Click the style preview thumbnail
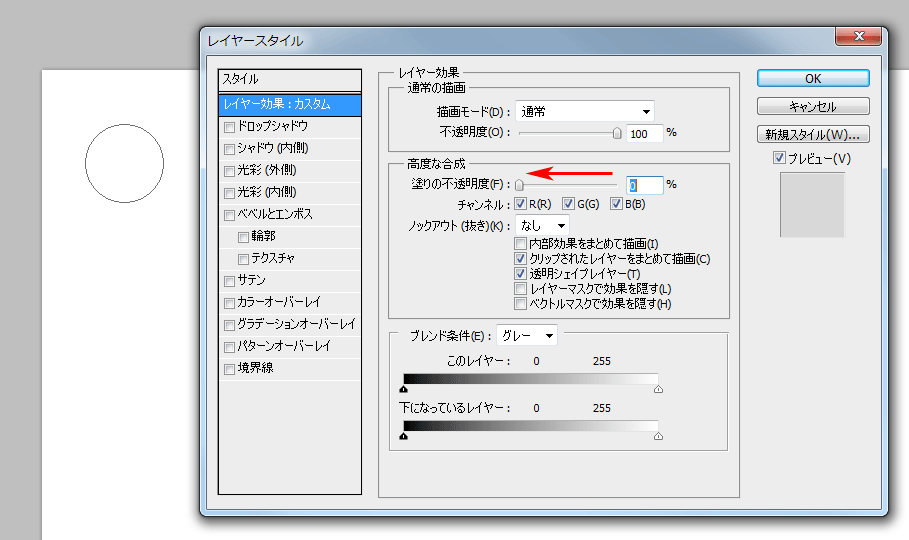Screen dimensions: 909x540 click(812, 205)
